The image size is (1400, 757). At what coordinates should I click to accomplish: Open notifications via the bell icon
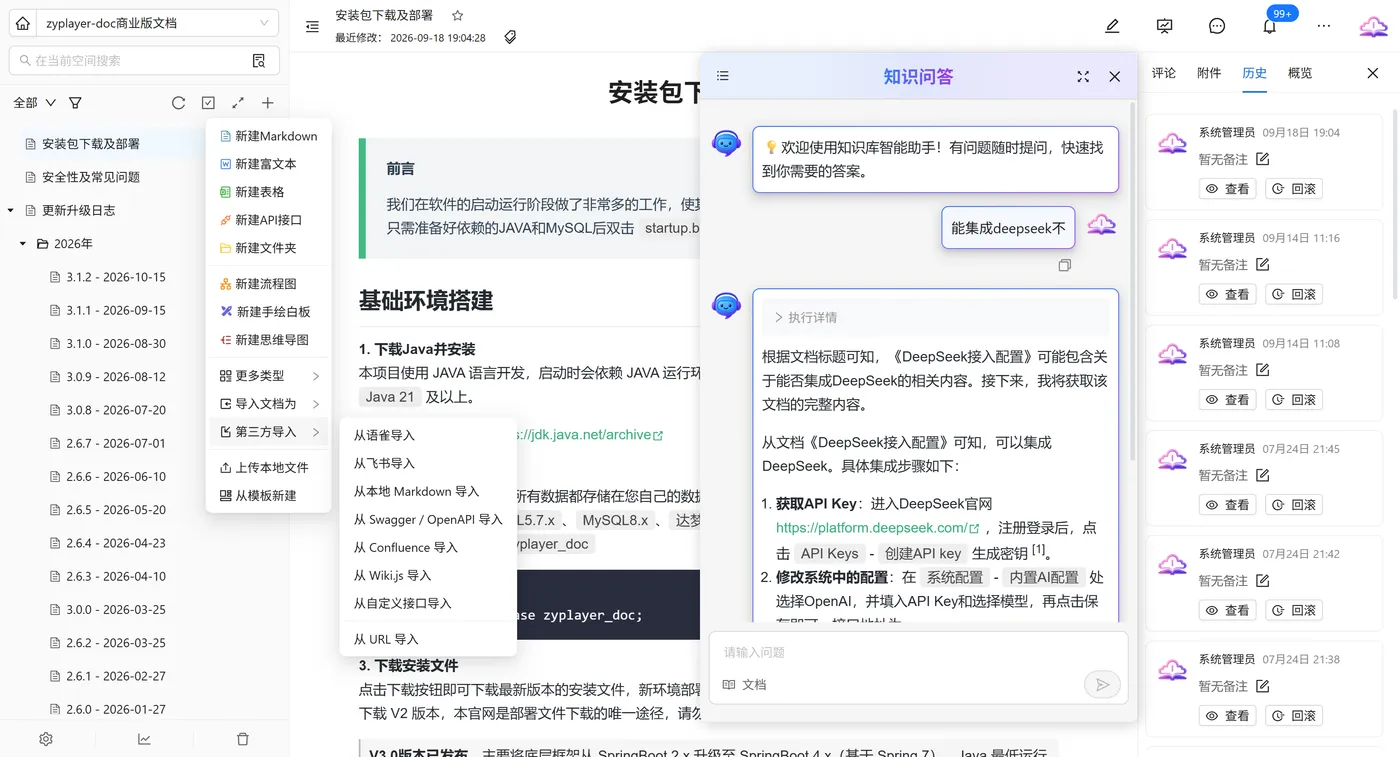pyautogui.click(x=1269, y=27)
